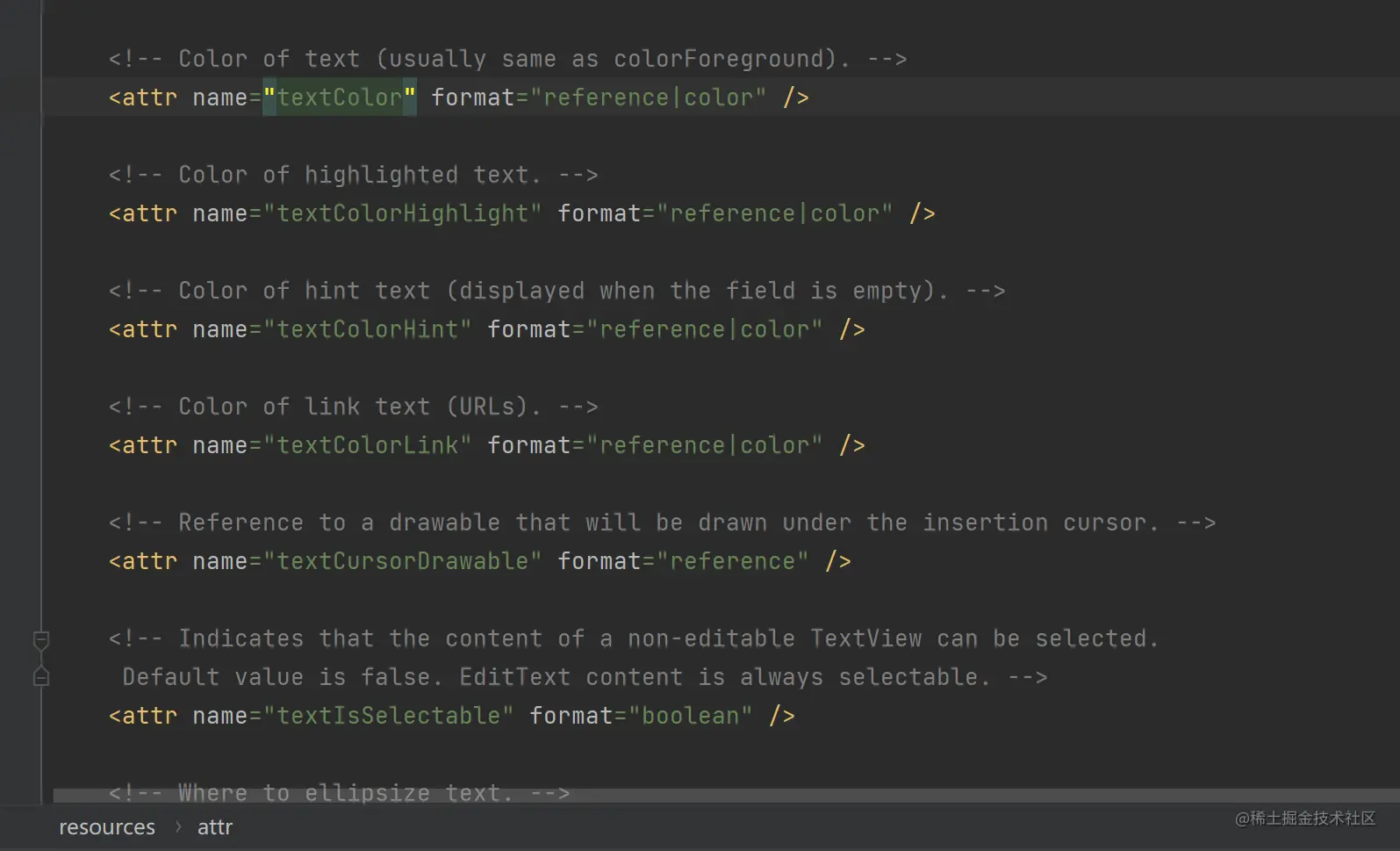Click the "textColorHint" name value
Screen dimensions: 1400x851
368,329
